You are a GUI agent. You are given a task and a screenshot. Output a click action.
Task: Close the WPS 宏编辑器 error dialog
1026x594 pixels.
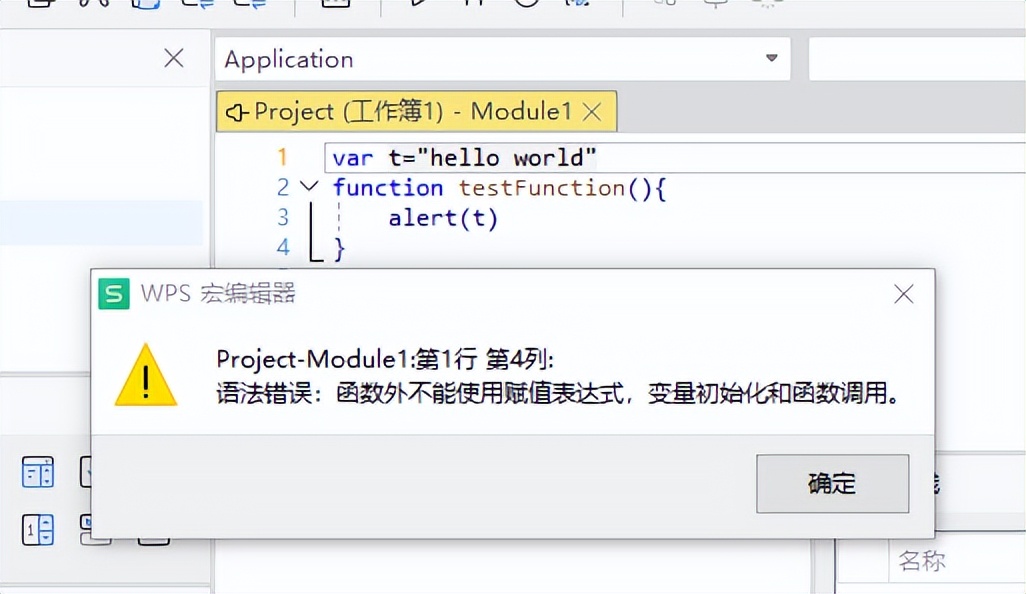[x=904, y=294]
